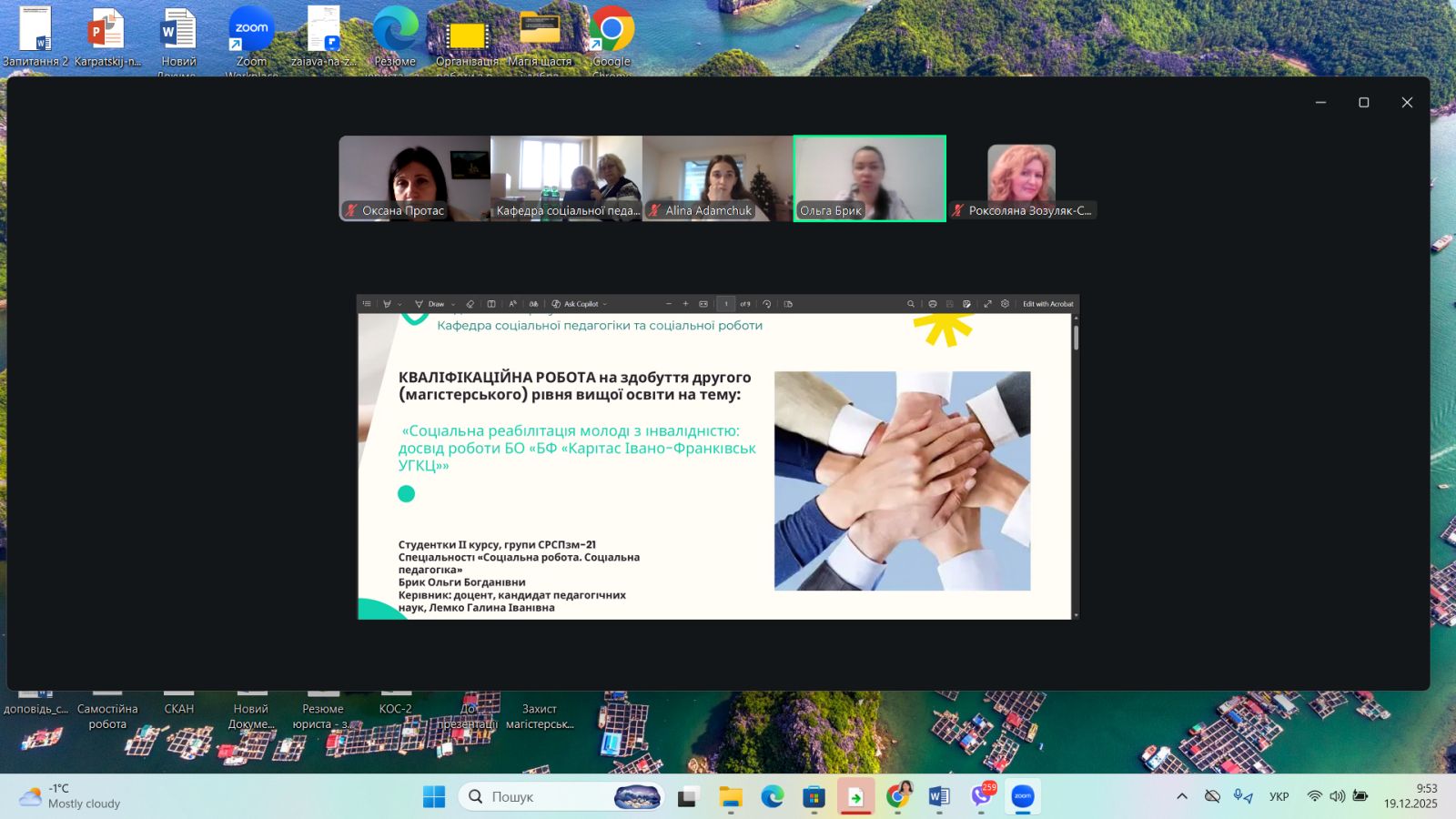Image resolution: width=1456 pixels, height=819 pixels.
Task: Open Zoom from the Windows taskbar
Action: (1023, 796)
